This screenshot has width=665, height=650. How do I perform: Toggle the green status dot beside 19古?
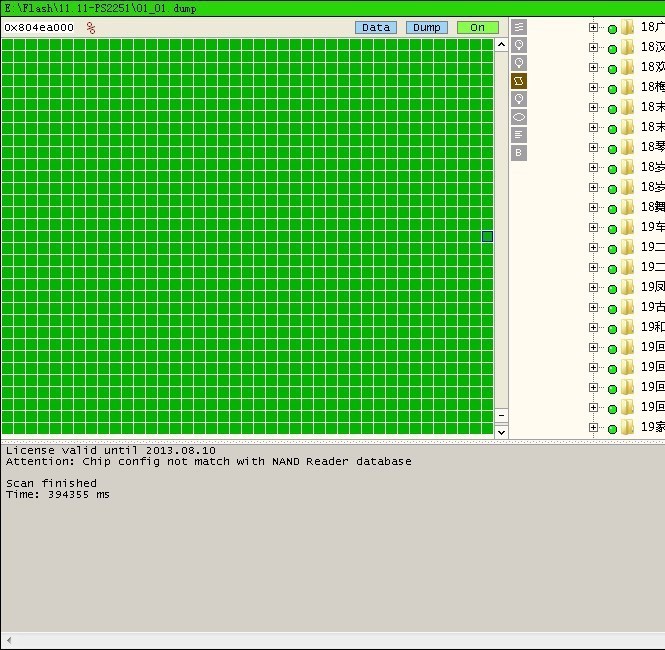tap(612, 308)
